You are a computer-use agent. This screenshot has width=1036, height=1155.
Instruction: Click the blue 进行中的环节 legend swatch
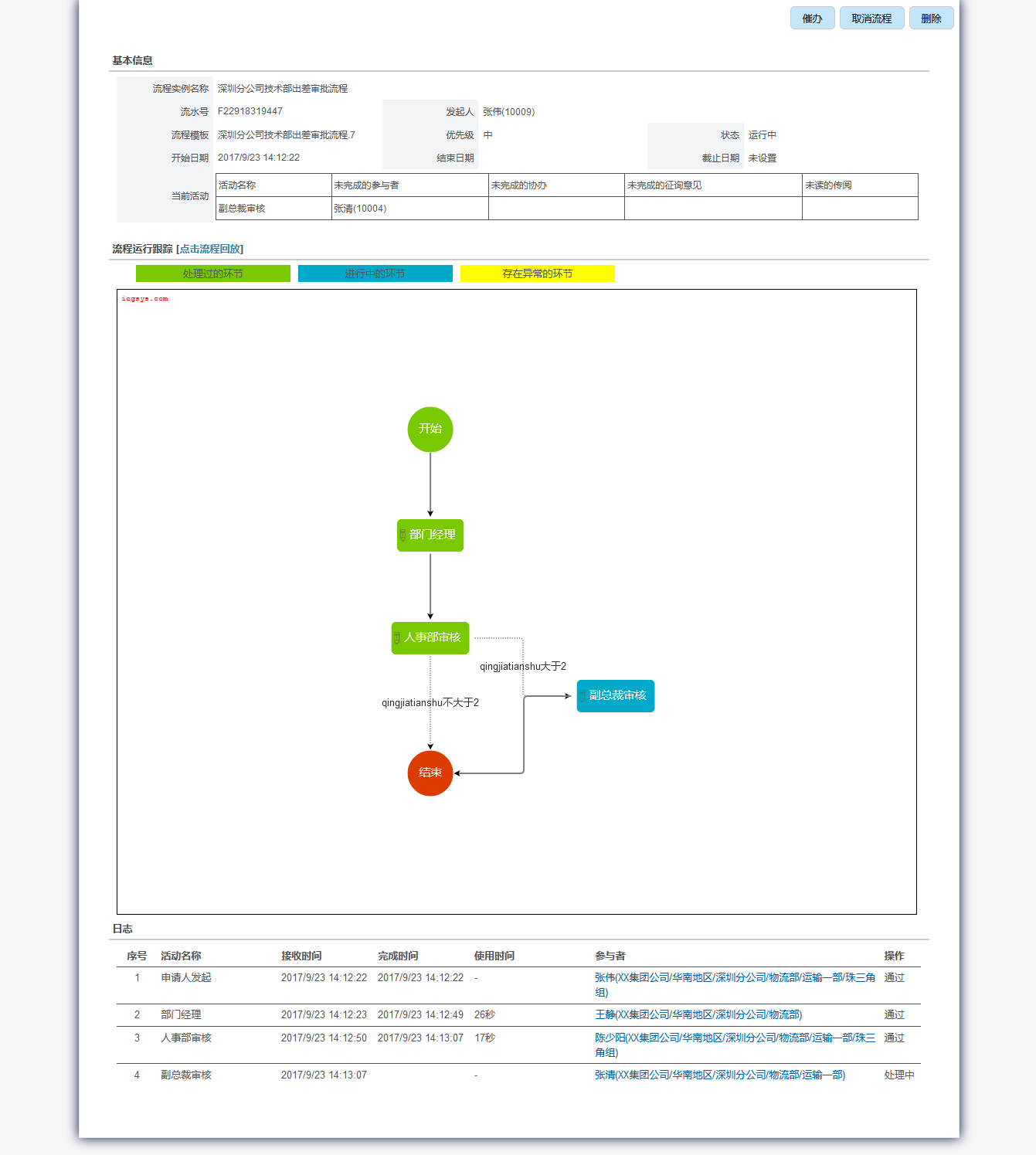point(375,273)
